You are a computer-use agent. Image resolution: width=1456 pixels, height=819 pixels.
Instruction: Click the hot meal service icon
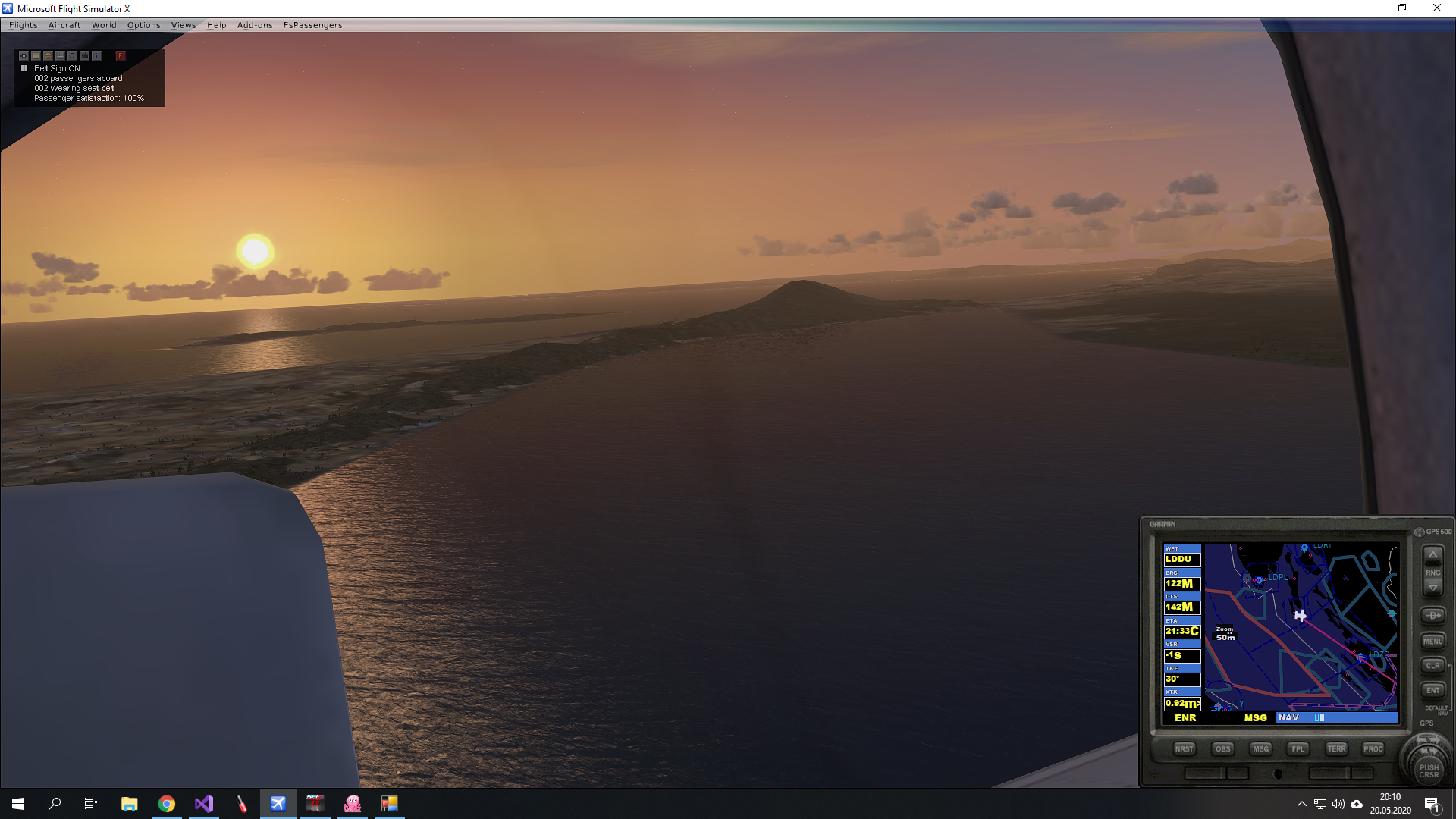click(60, 56)
